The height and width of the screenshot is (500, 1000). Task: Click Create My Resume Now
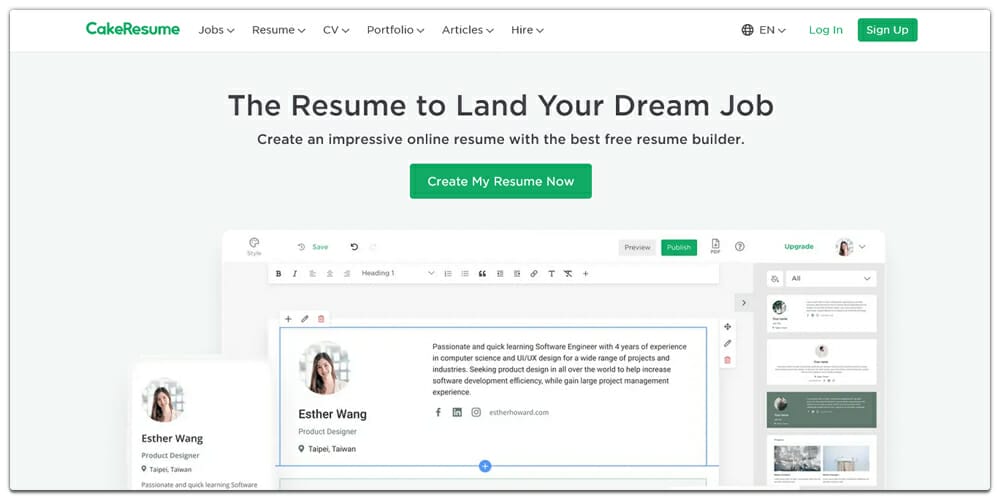pyautogui.click(x=501, y=181)
